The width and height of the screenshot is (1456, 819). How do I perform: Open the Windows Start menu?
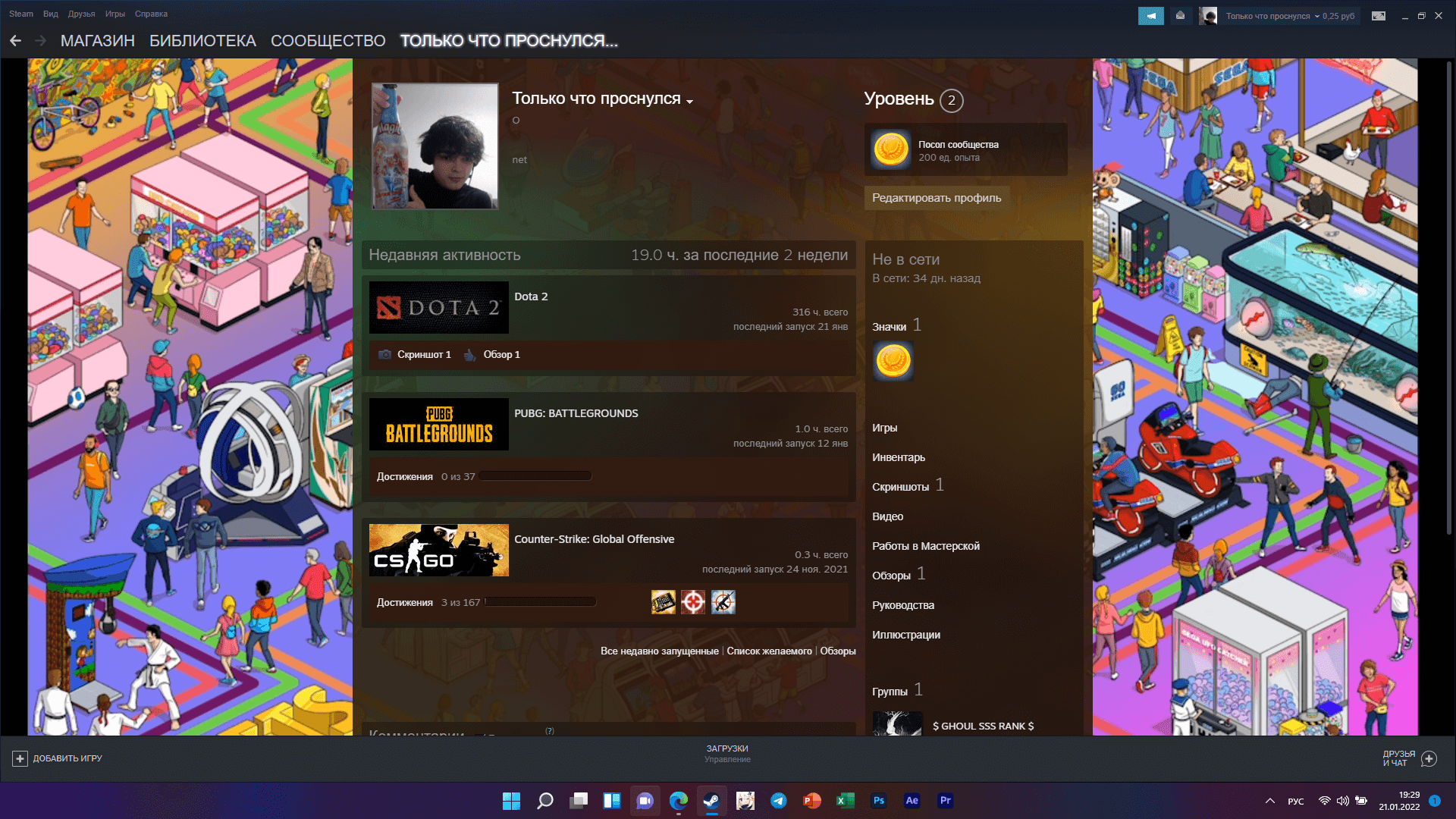pyautogui.click(x=512, y=801)
